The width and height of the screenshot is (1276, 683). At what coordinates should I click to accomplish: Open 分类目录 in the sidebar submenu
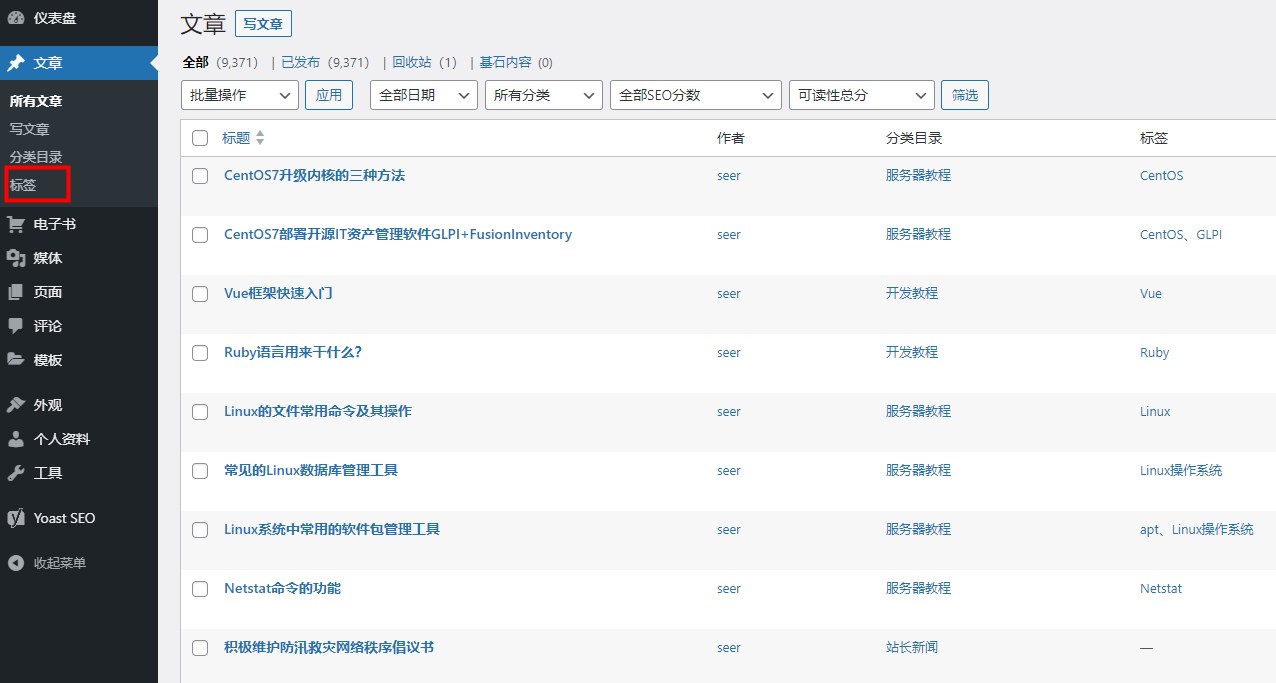pyautogui.click(x=36, y=157)
